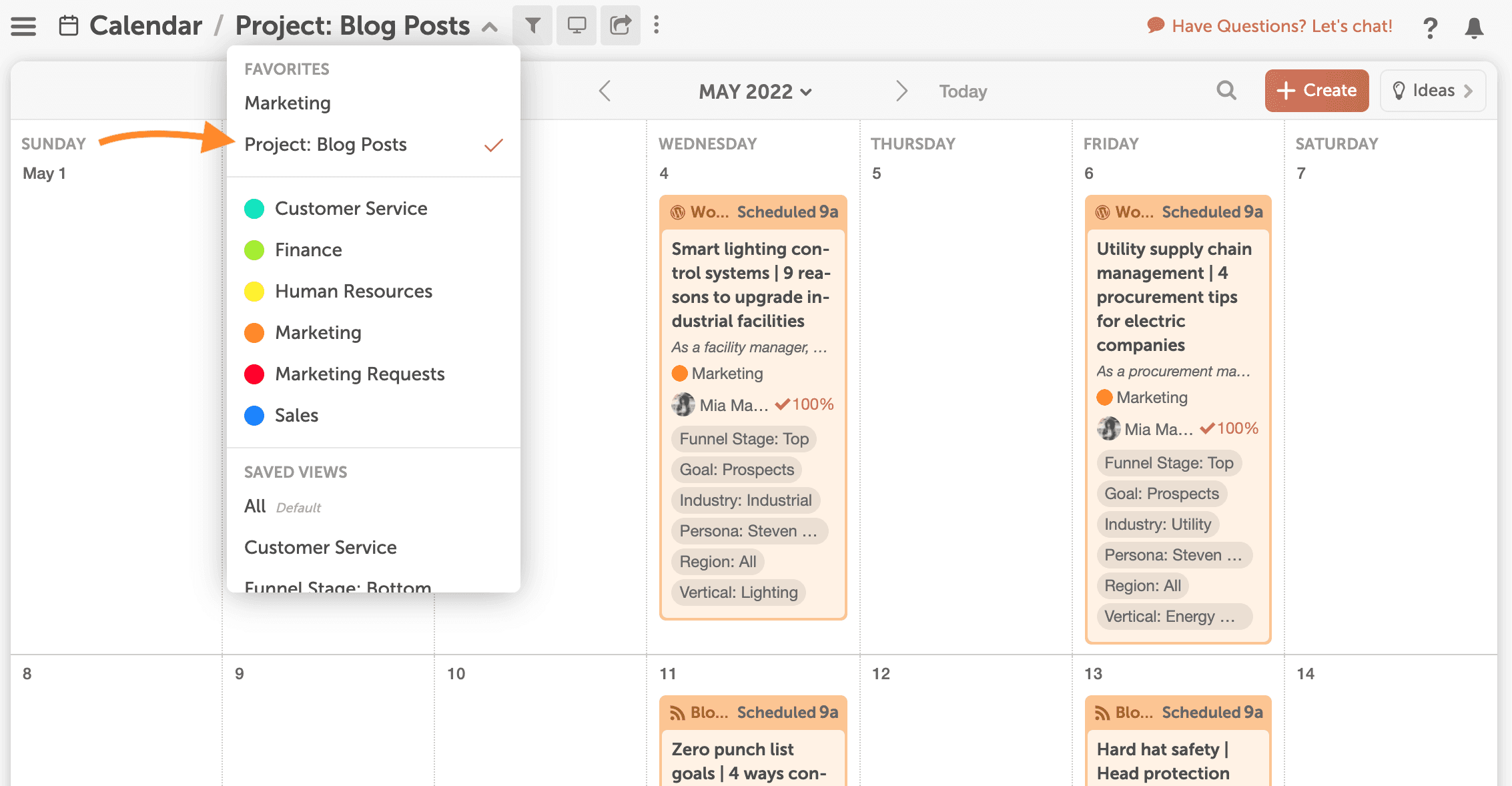Click the Create button
The height and width of the screenshot is (786, 1512).
(x=1316, y=91)
